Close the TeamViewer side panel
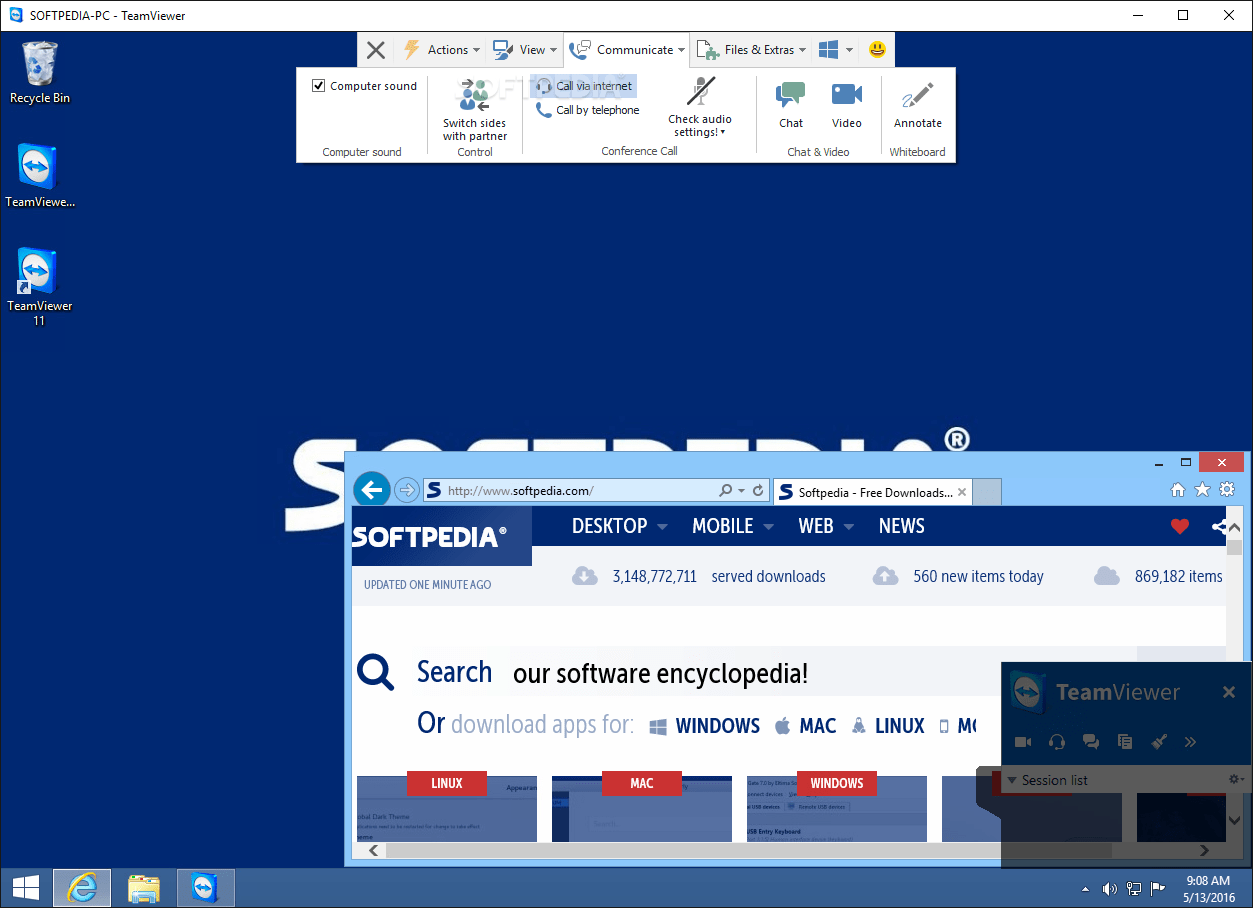This screenshot has height=908, width=1253. point(1229,692)
